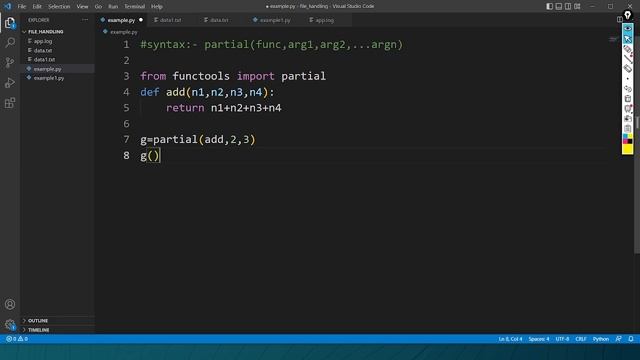
Task: Open CRLF end-of-line selector
Action: pos(581,339)
